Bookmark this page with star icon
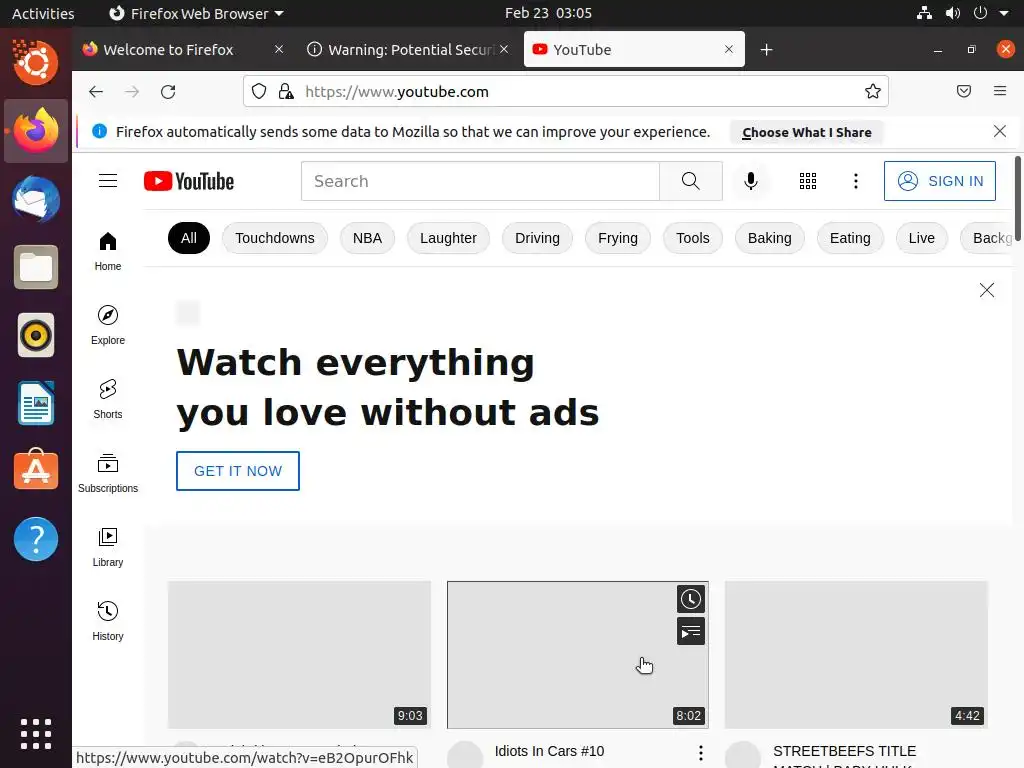The height and width of the screenshot is (768, 1024). click(872, 91)
